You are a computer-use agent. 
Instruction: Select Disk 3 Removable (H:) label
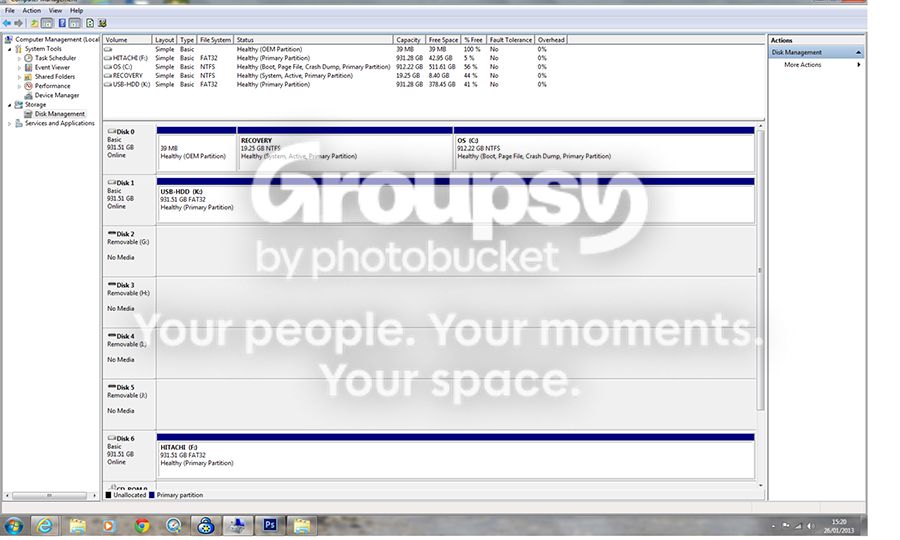tap(129, 302)
